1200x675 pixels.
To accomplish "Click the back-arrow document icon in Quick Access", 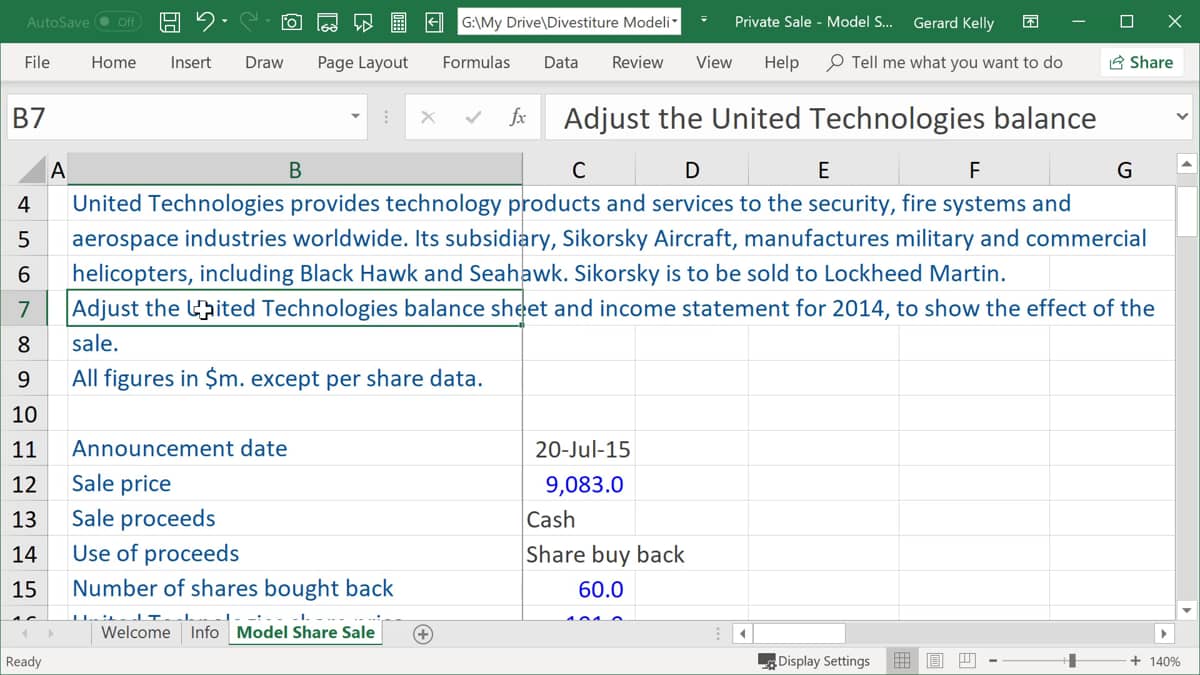I will coord(434,21).
